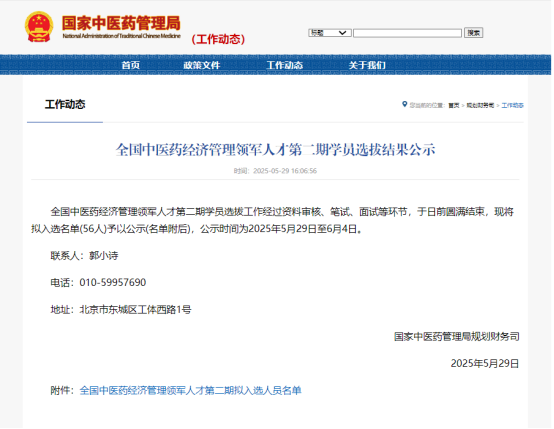554x429 pixels.
Task: Click the phone number 010-59957690
Action: [x=113, y=282]
